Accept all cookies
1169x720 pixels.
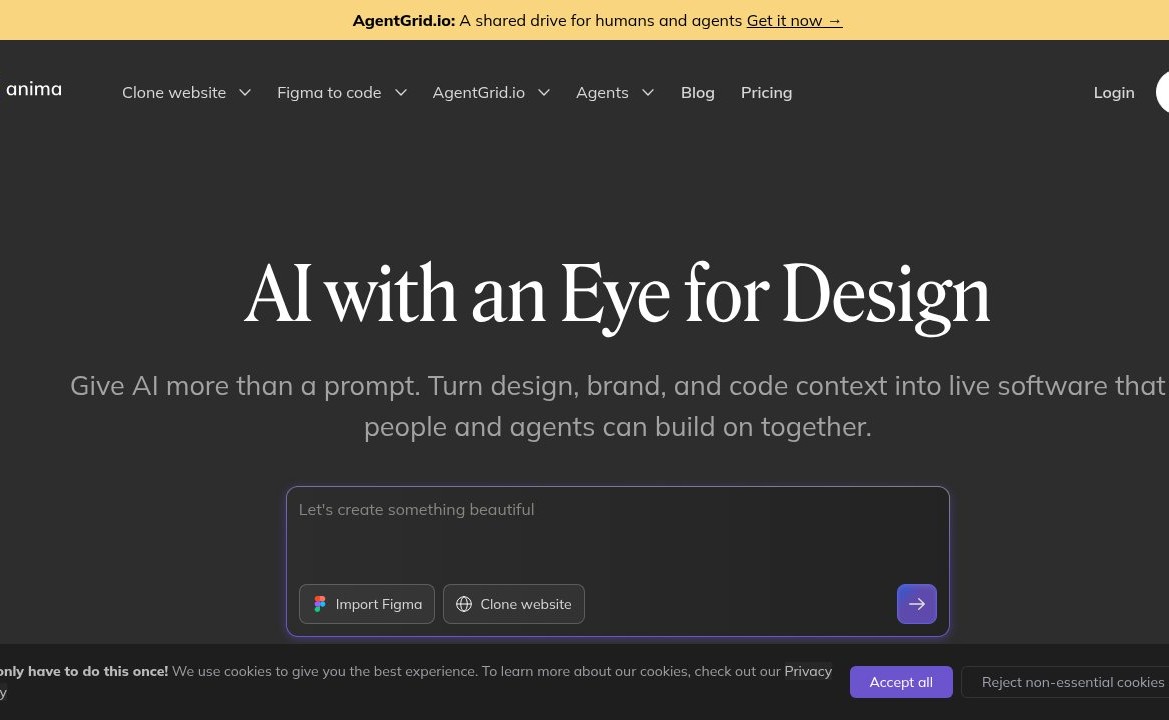point(901,682)
